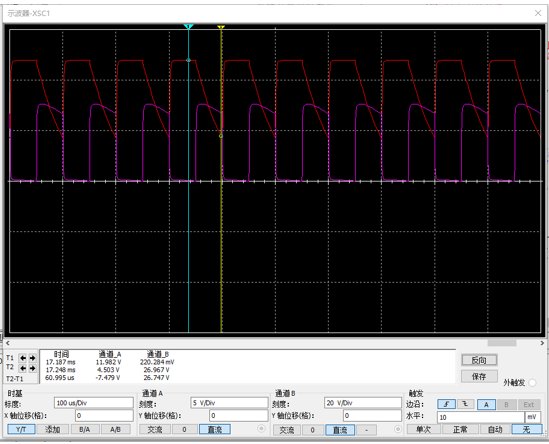Set channel B coupling to 交流 (AC)
This screenshot has height=444, width=549.
click(287, 430)
